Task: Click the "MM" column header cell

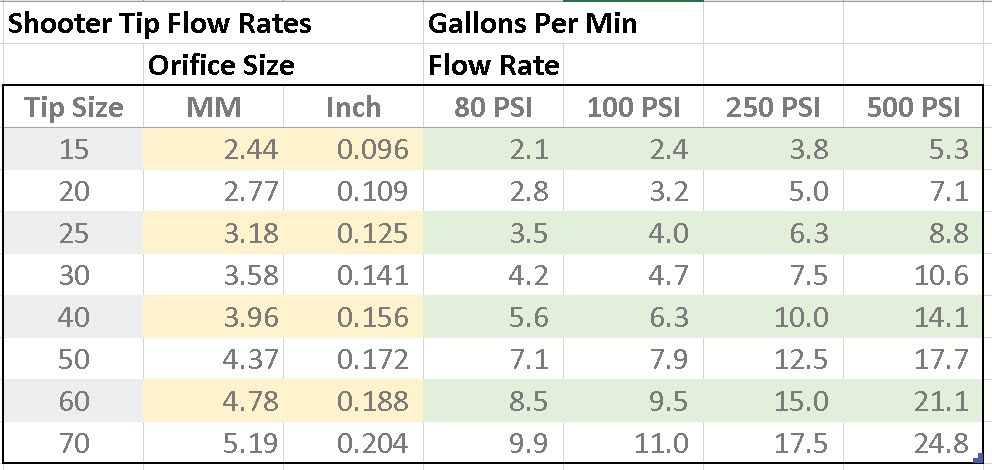Action: coord(214,108)
